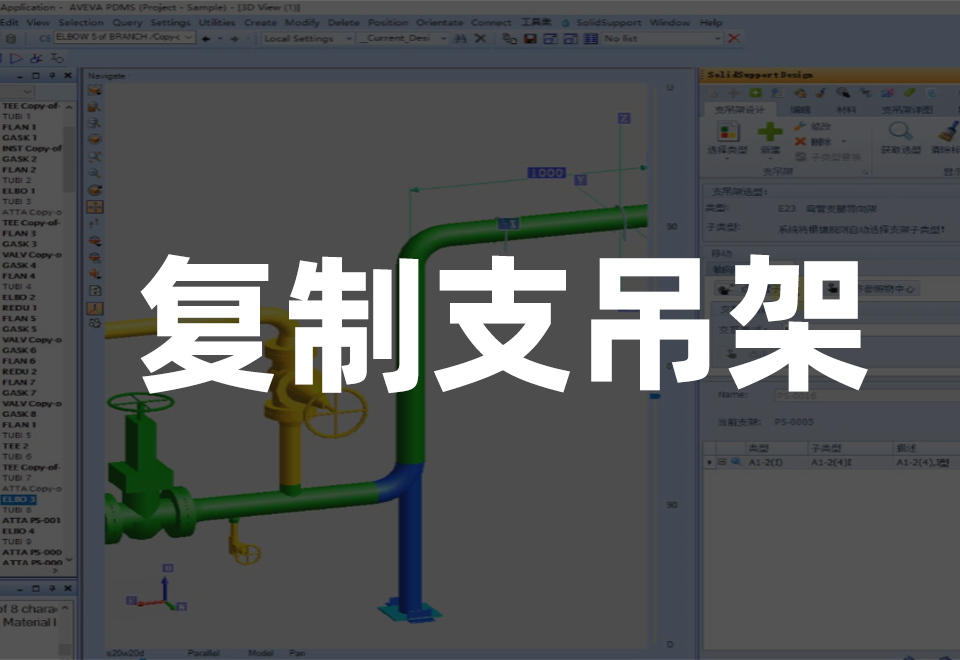Click the large green plus 新建 icon

pos(770,131)
